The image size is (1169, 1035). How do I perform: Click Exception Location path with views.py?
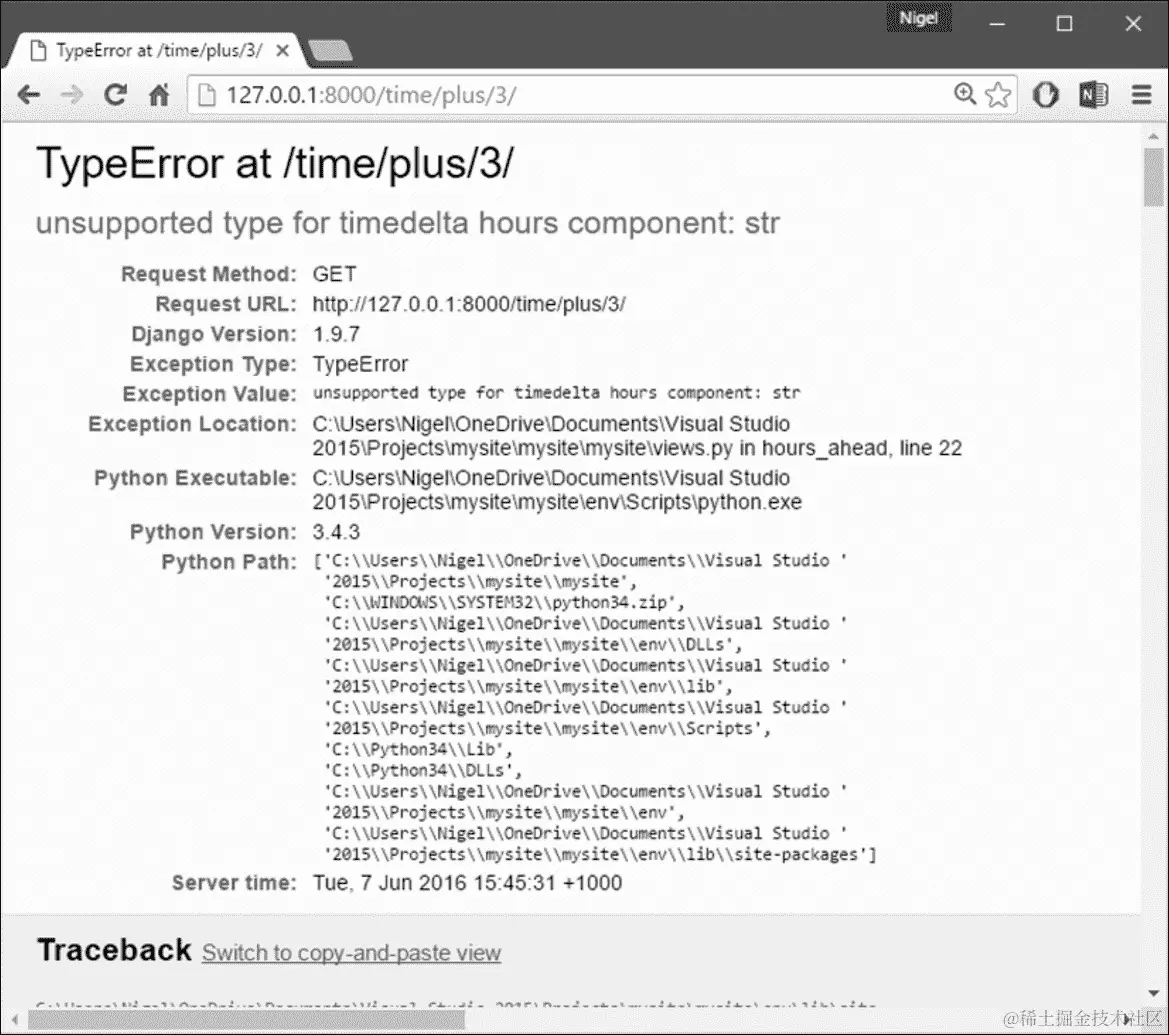click(x=637, y=436)
